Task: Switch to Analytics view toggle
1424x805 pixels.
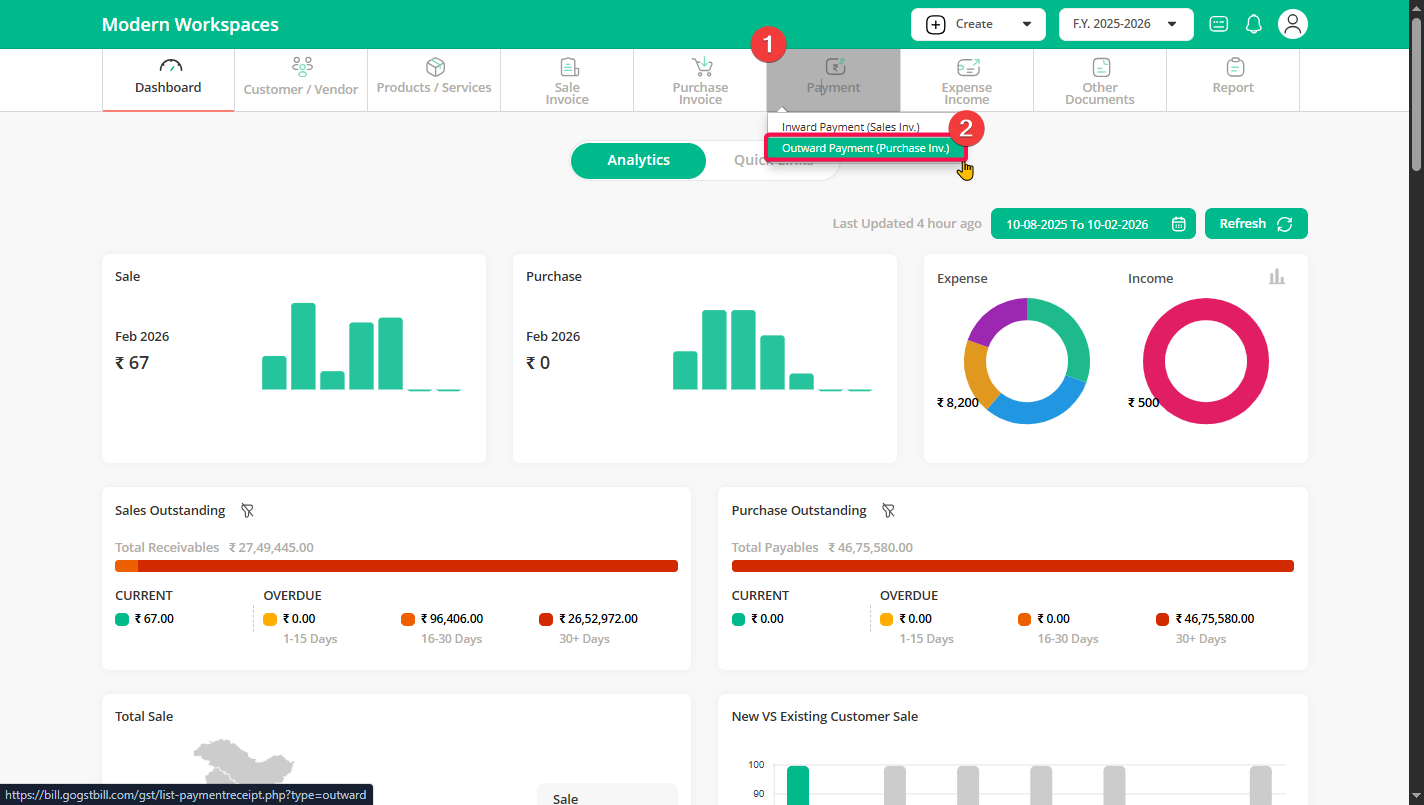Action: pos(638,160)
